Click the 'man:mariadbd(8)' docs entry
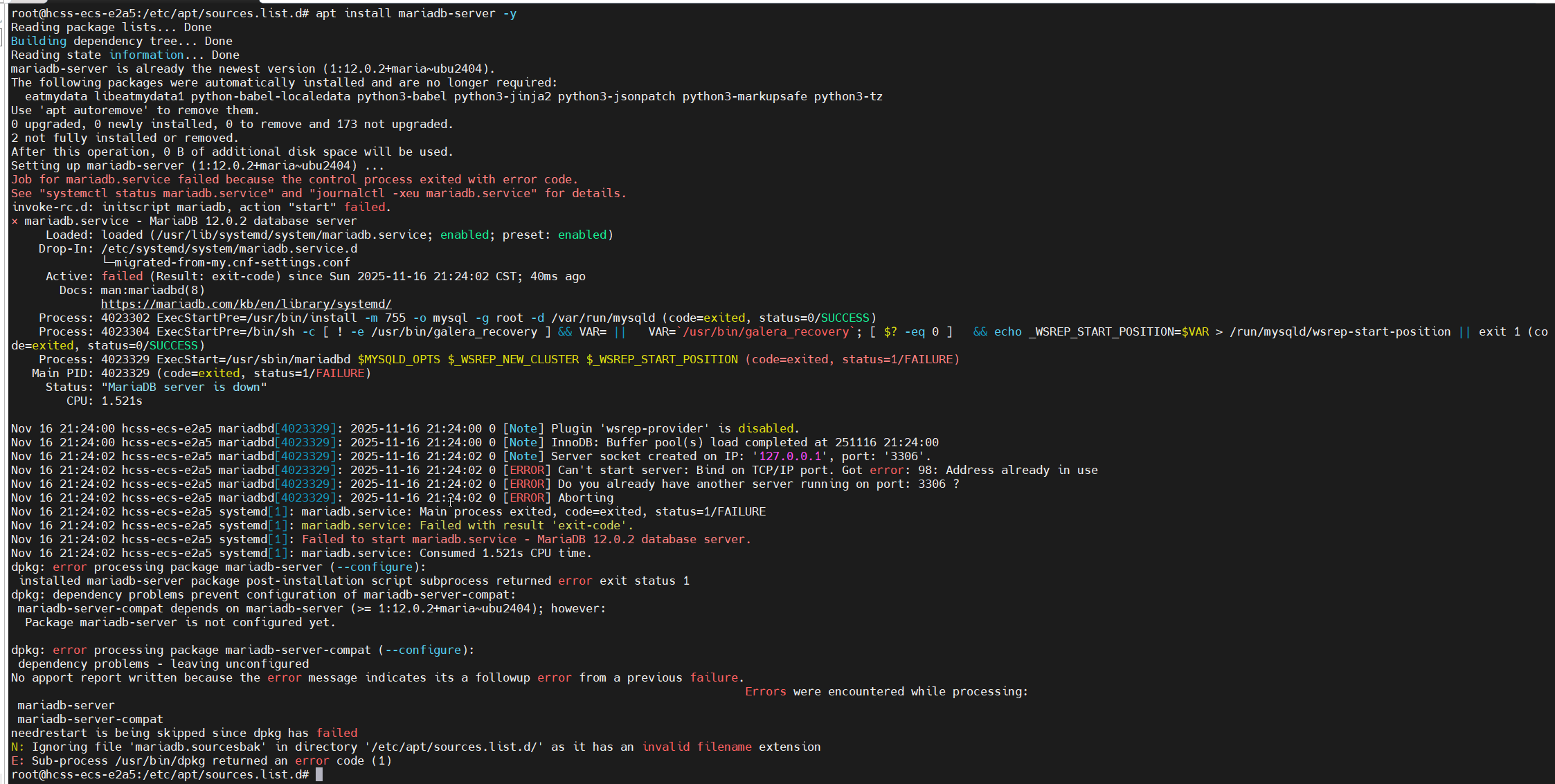 [152, 290]
